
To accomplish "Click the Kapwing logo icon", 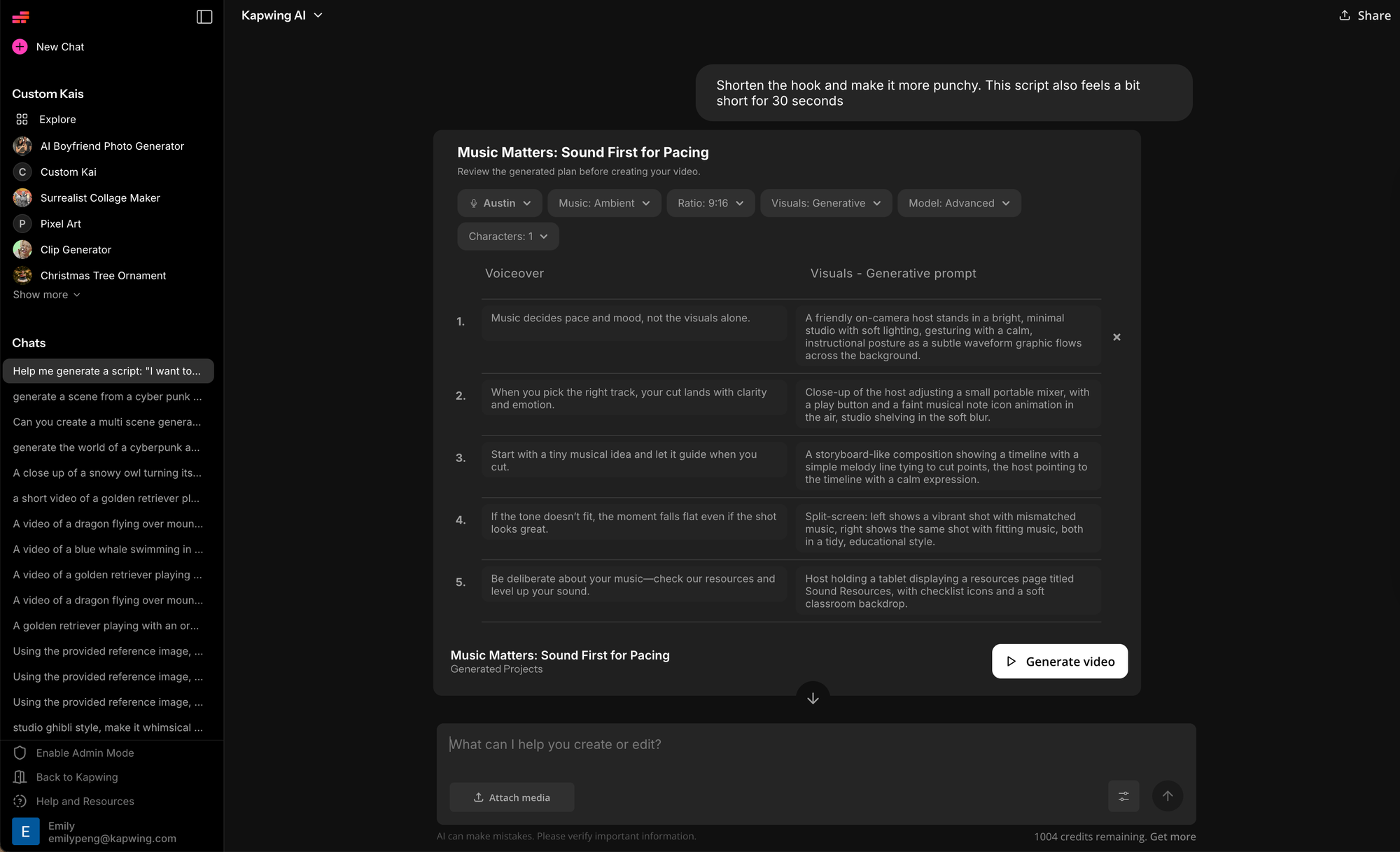I will pos(20,17).
